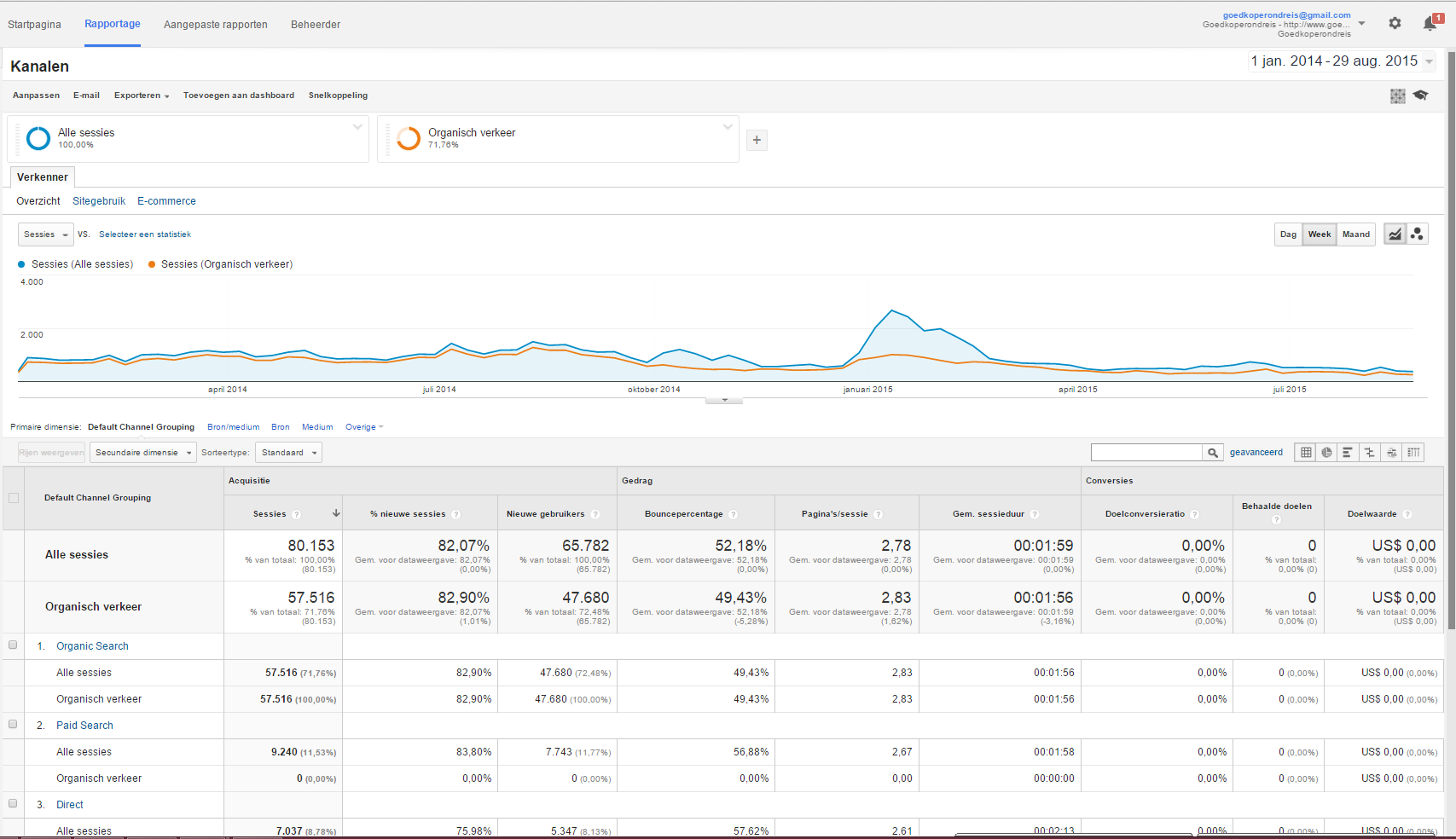Open the account switcher dropdown arrow

click(1362, 23)
